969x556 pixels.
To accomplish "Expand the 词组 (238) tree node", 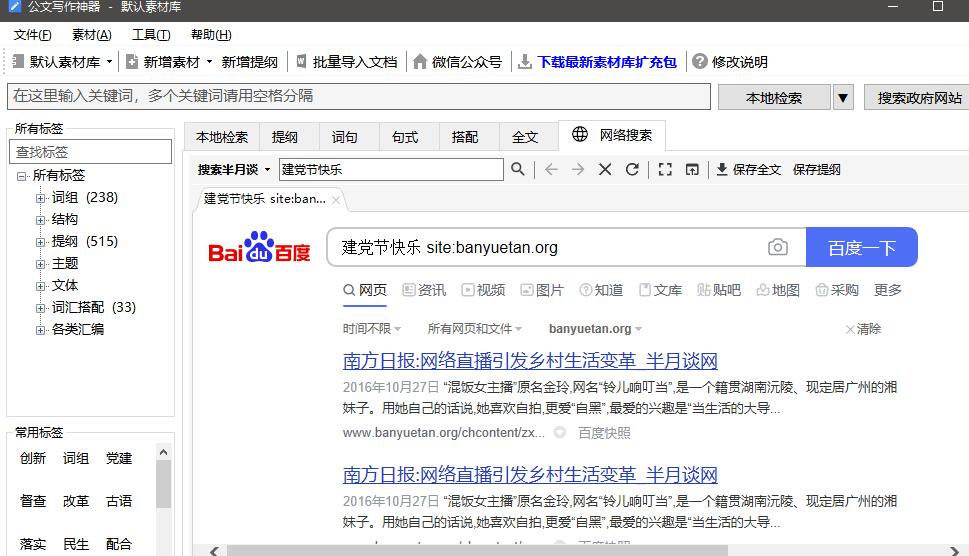I will tap(40, 198).
